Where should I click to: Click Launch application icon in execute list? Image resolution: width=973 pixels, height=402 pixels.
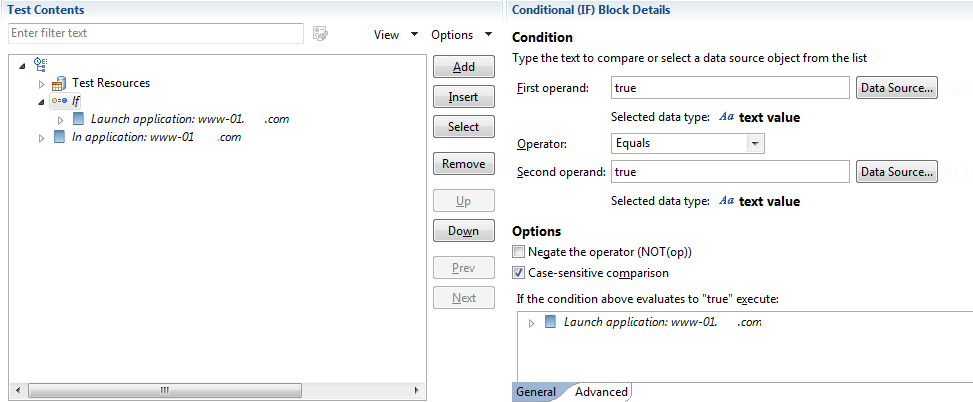(x=550, y=322)
